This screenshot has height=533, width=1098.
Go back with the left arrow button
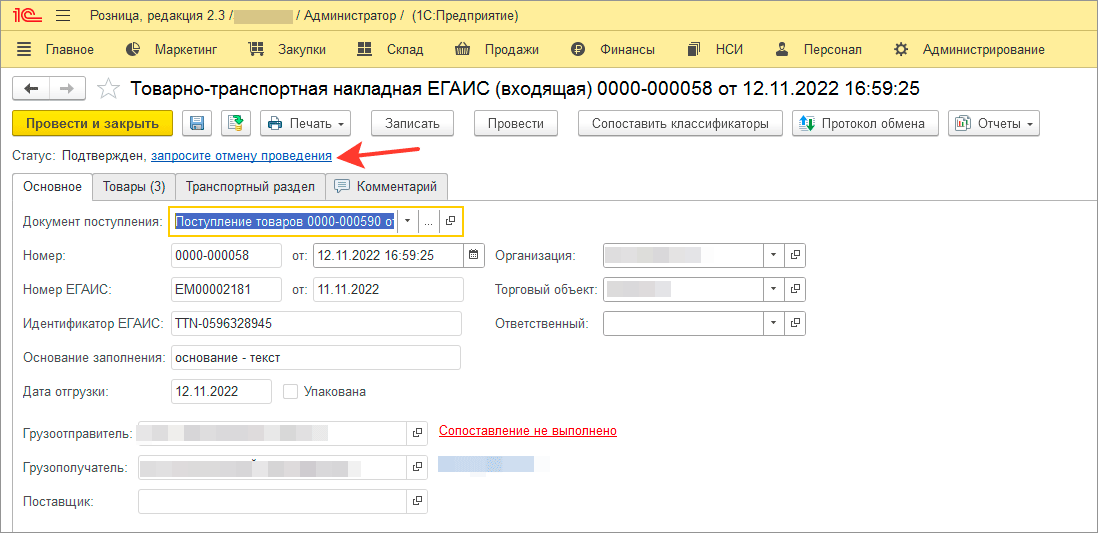[x=32, y=88]
